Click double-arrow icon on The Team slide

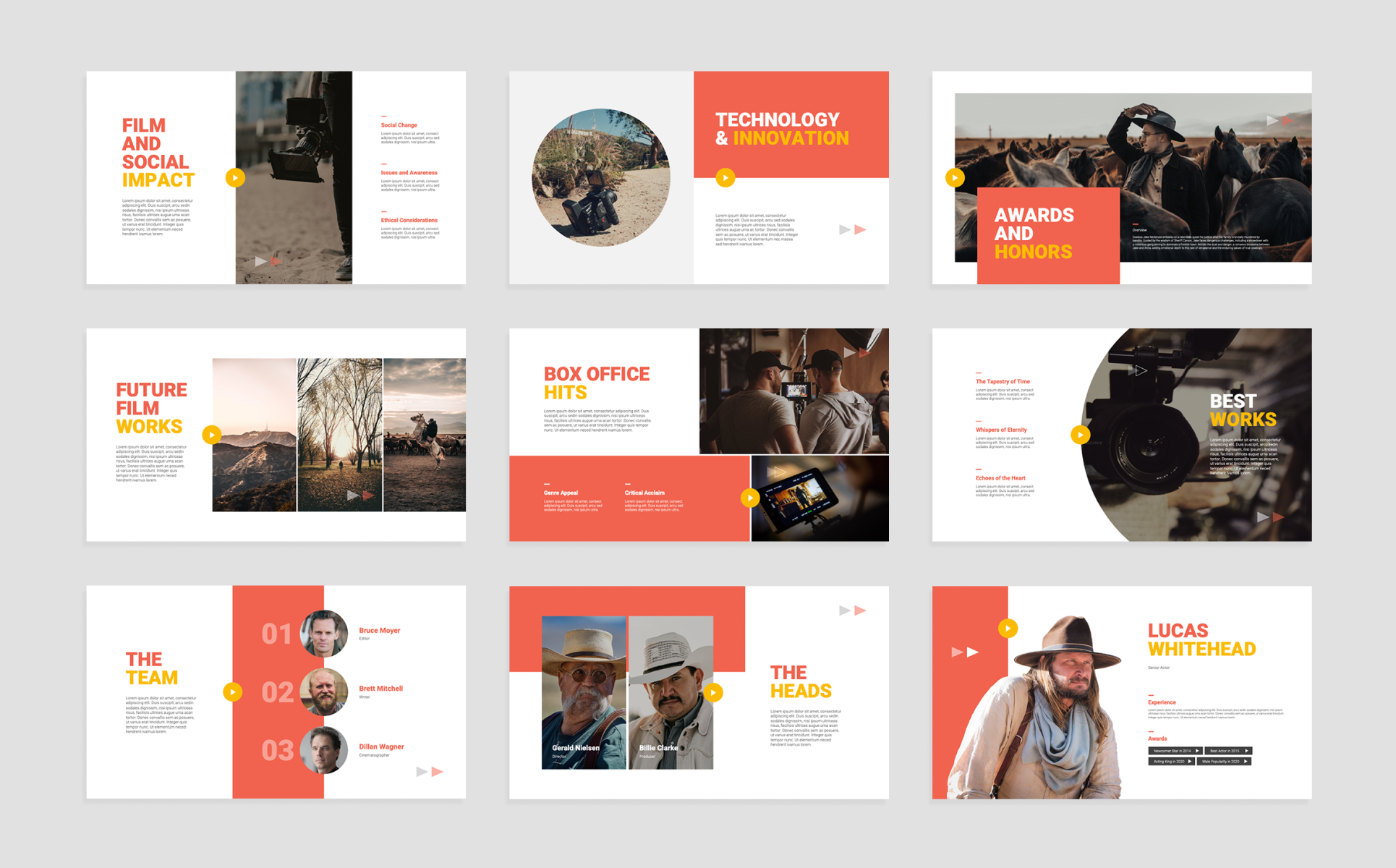(x=430, y=772)
